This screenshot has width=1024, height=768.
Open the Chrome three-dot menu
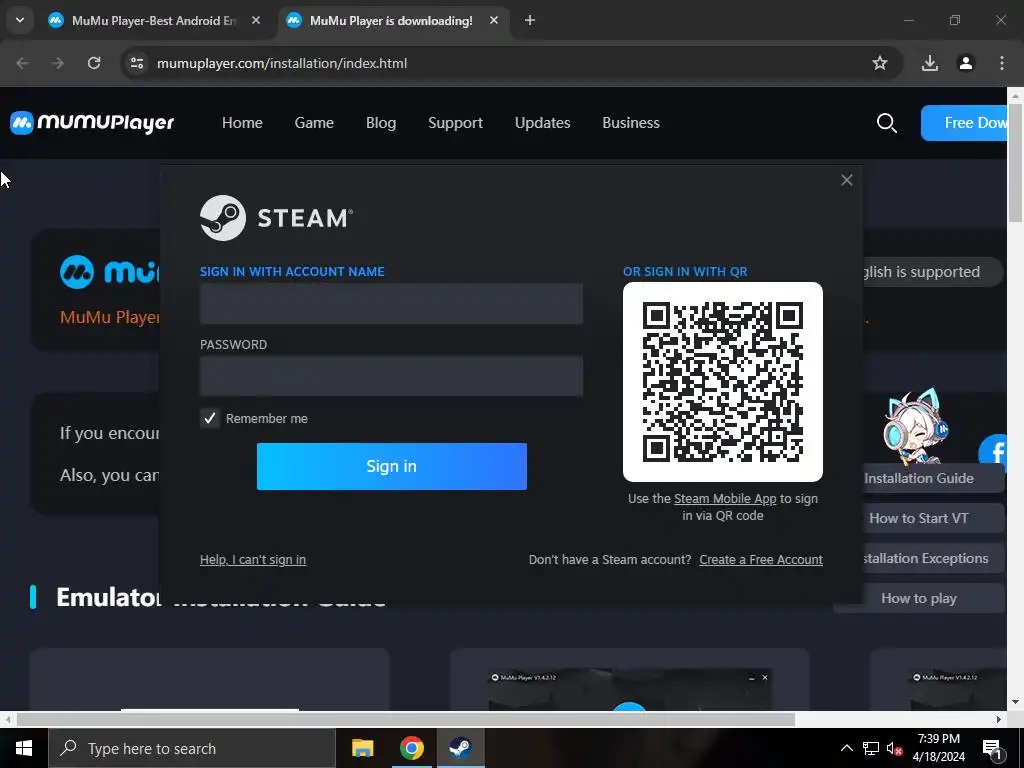point(1002,63)
